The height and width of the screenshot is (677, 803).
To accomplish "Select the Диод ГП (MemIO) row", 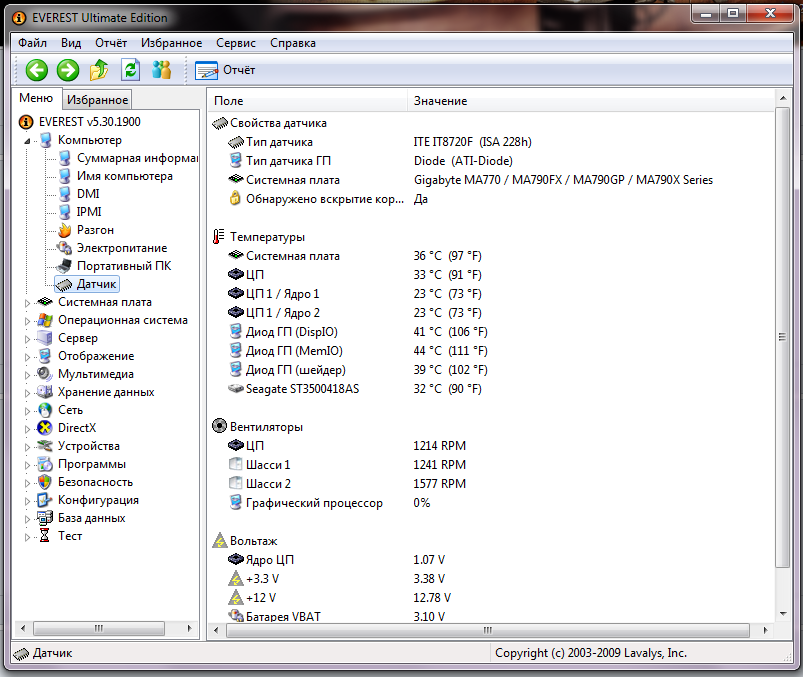I will [492, 351].
